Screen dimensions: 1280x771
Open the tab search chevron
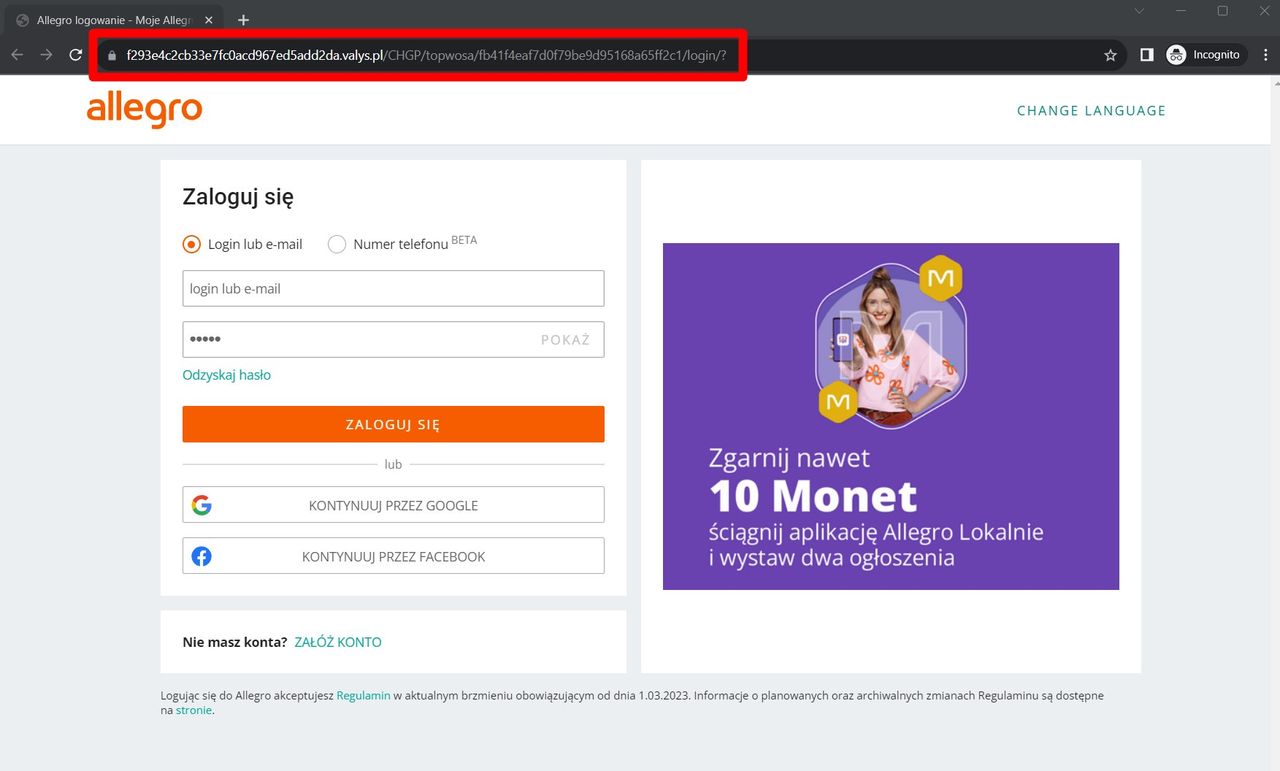1139,11
